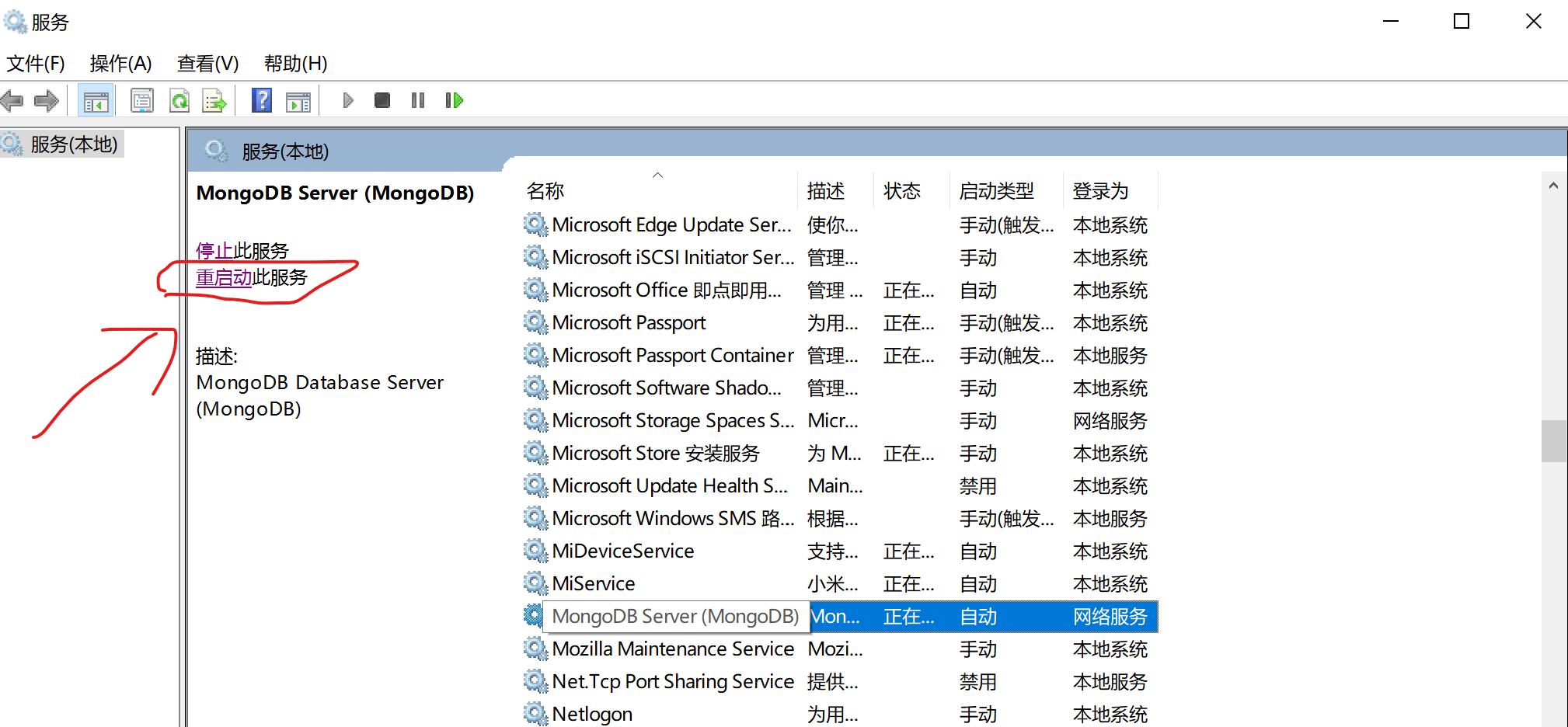Select Mozilla Maintenance Service row
Viewport: 1568px width, 727px height.
point(840,649)
